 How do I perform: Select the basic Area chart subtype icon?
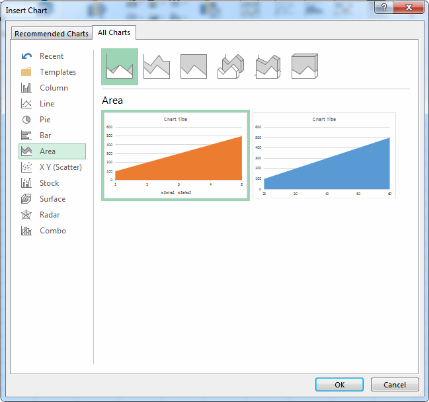(119, 66)
